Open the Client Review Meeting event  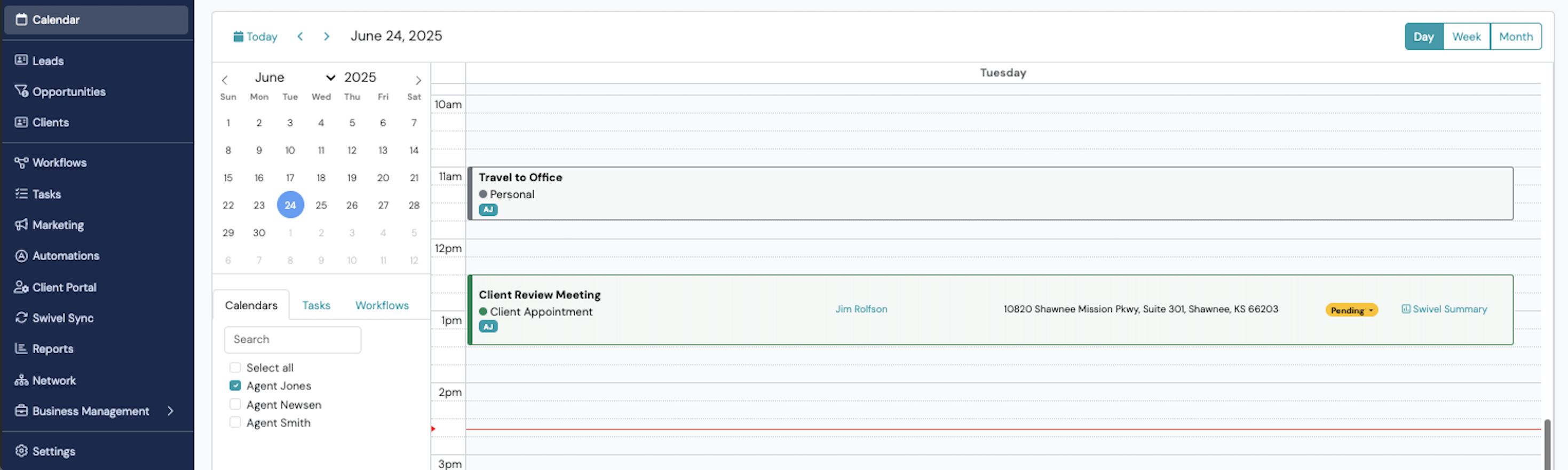coord(991,310)
